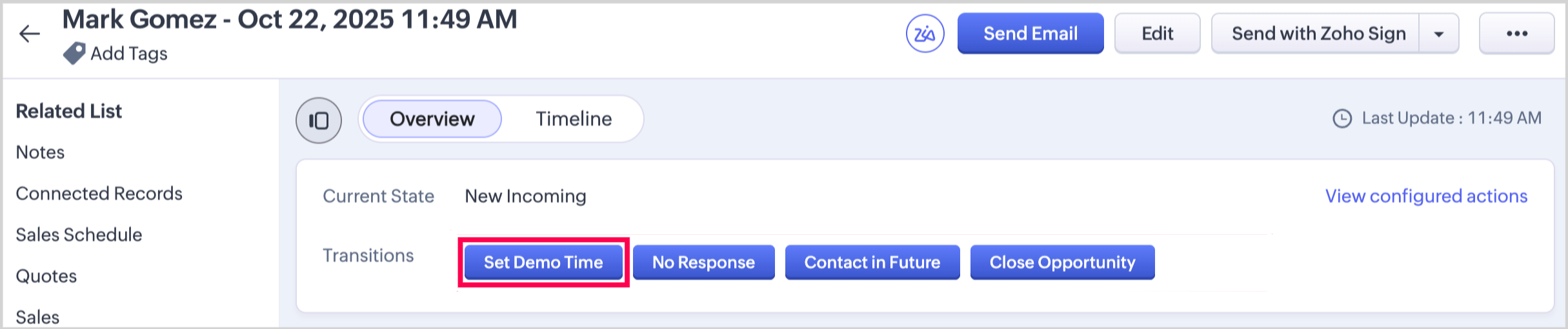Click the back arrow icon
Screen dimensions: 1568x329
click(x=30, y=34)
